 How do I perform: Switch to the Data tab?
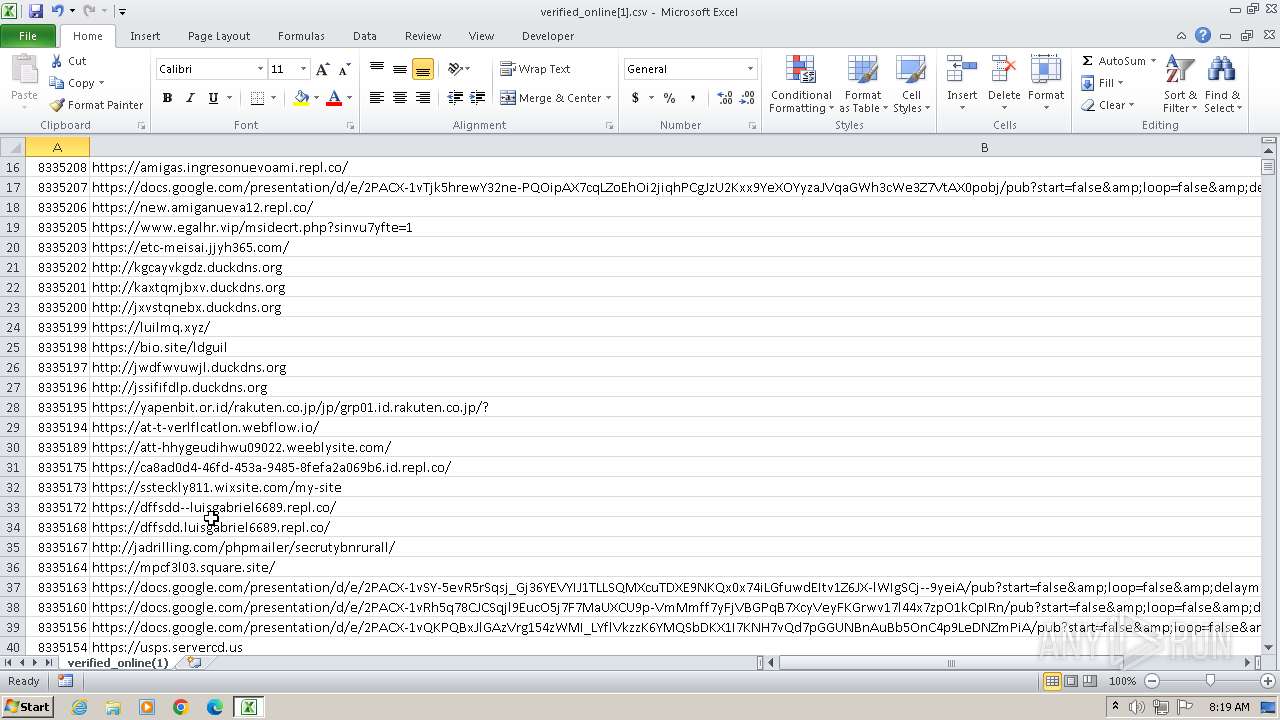(x=365, y=36)
